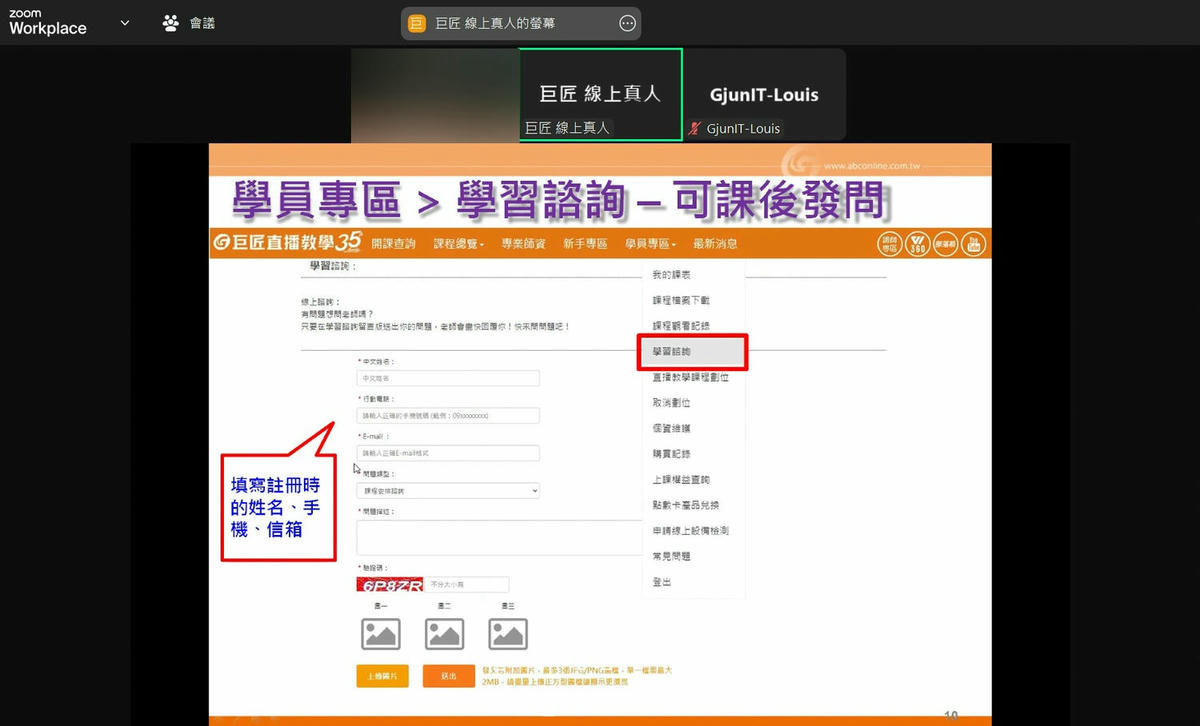The height and width of the screenshot is (726, 1200).
Task: Choose 直播教學課程劃位 from the dropdown menu
Action: point(691,377)
